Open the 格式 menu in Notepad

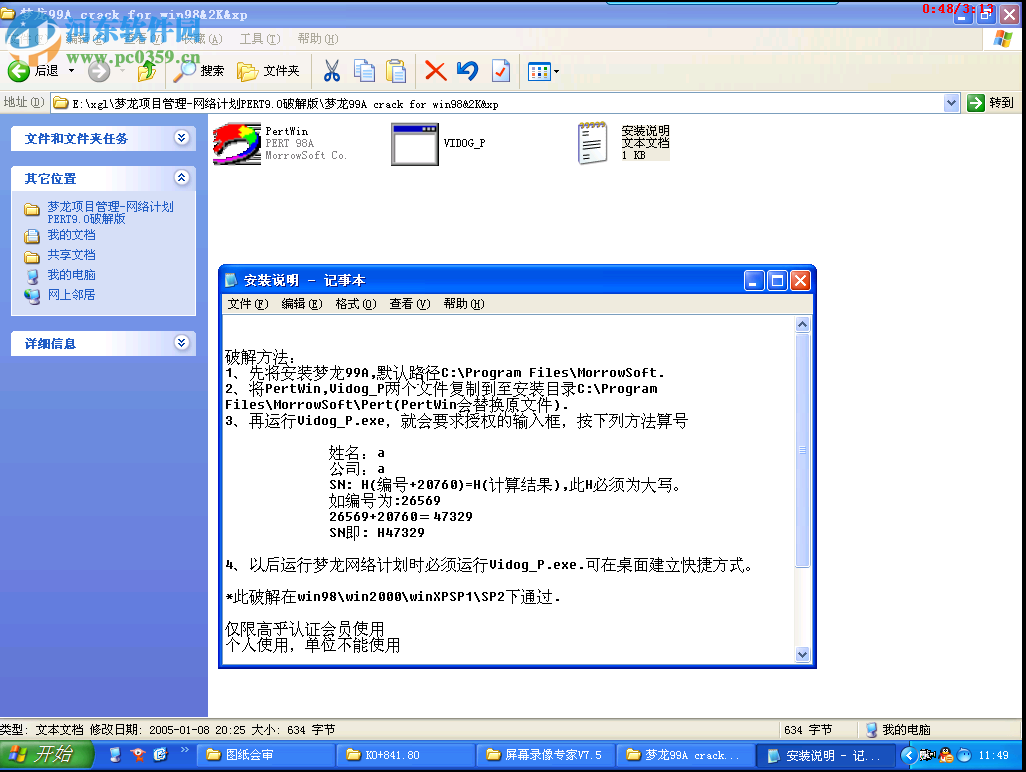click(357, 303)
